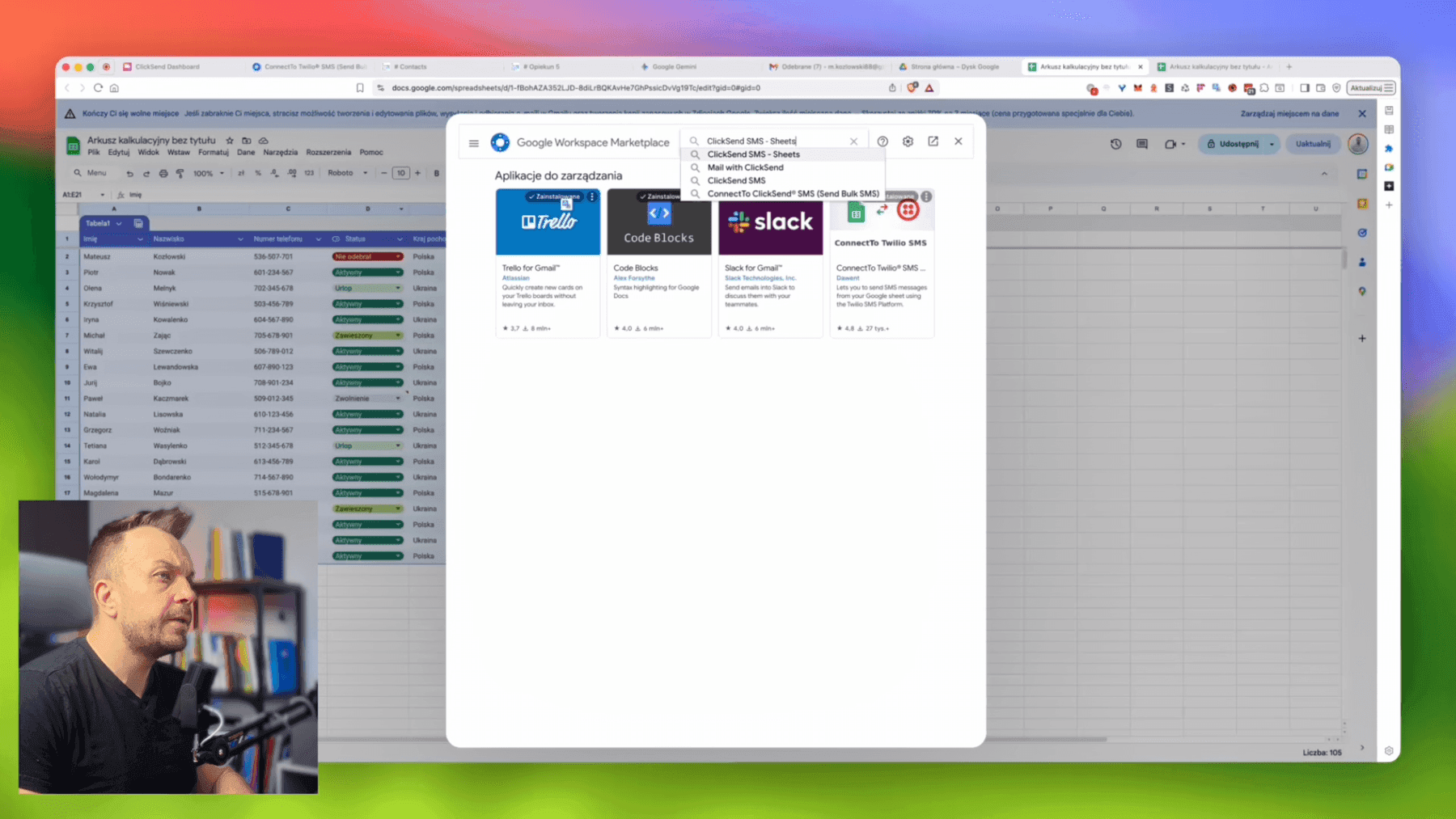Star the spreadsheet title
1456x819 pixels.
(x=230, y=140)
